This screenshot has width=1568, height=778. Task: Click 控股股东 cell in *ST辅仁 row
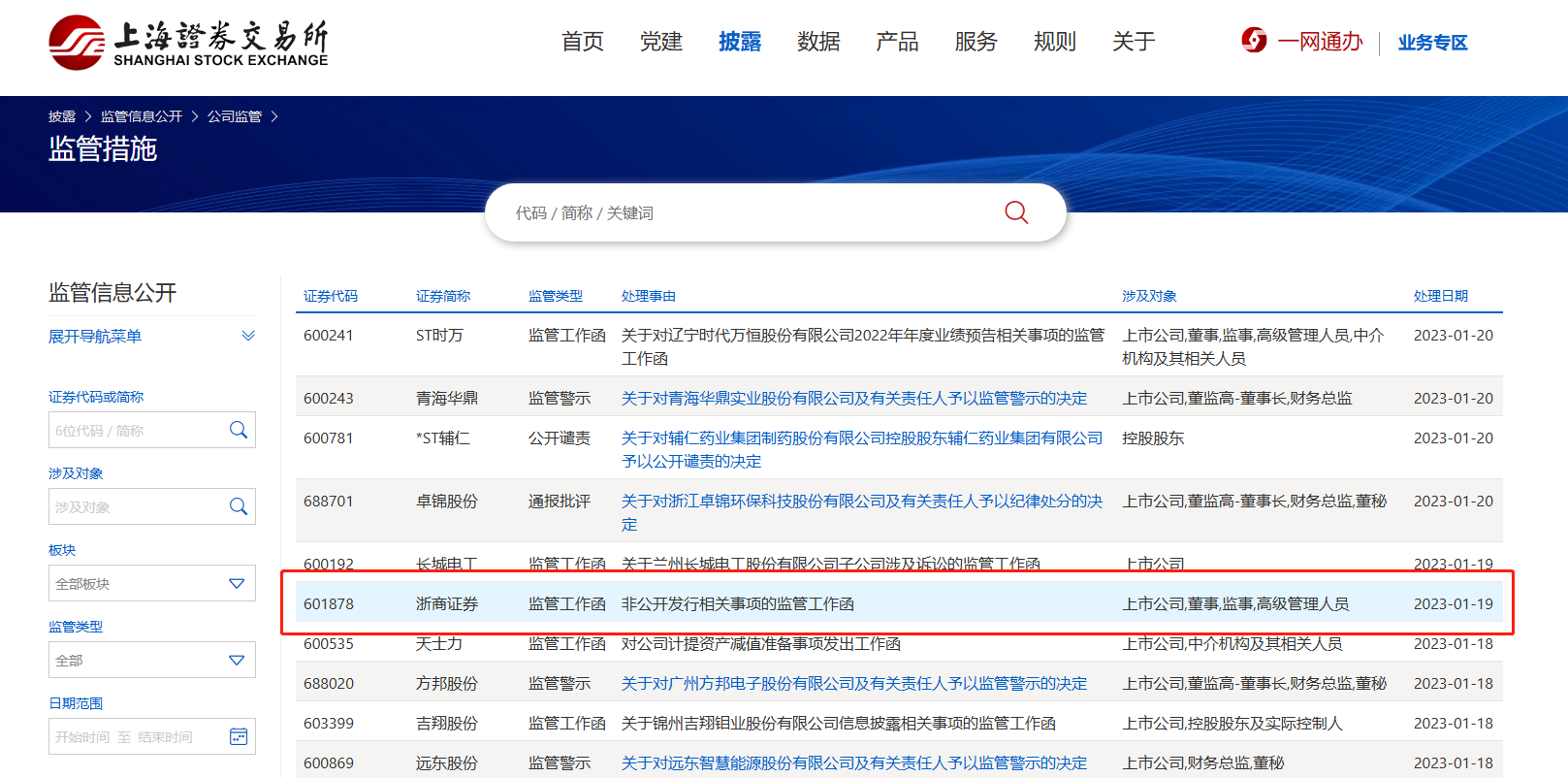point(1154,438)
